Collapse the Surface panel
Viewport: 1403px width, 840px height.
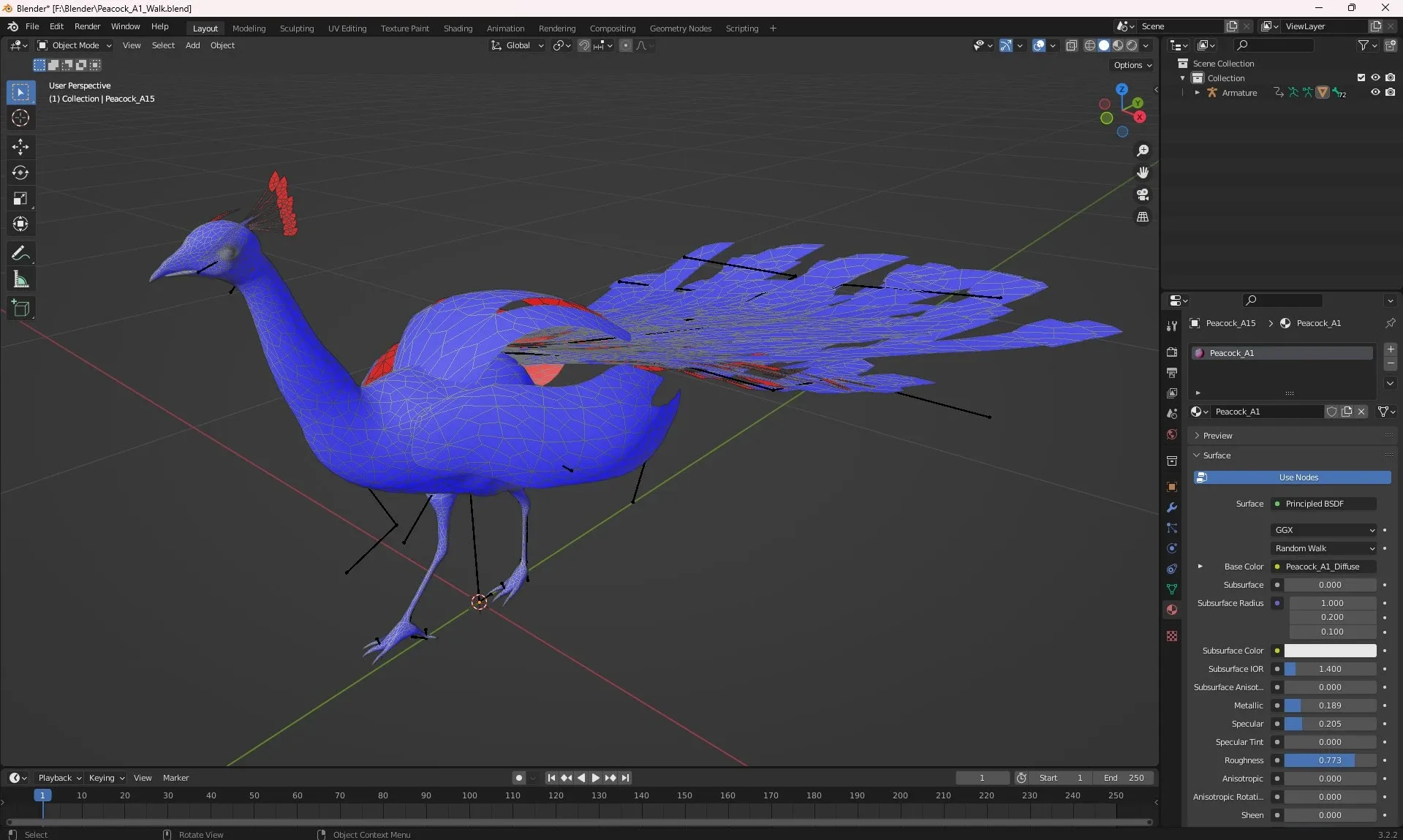pyautogui.click(x=1217, y=455)
